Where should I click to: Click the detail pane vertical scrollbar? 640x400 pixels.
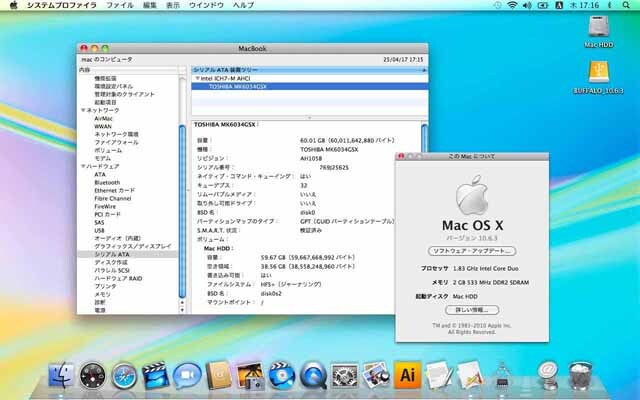pos(424,139)
